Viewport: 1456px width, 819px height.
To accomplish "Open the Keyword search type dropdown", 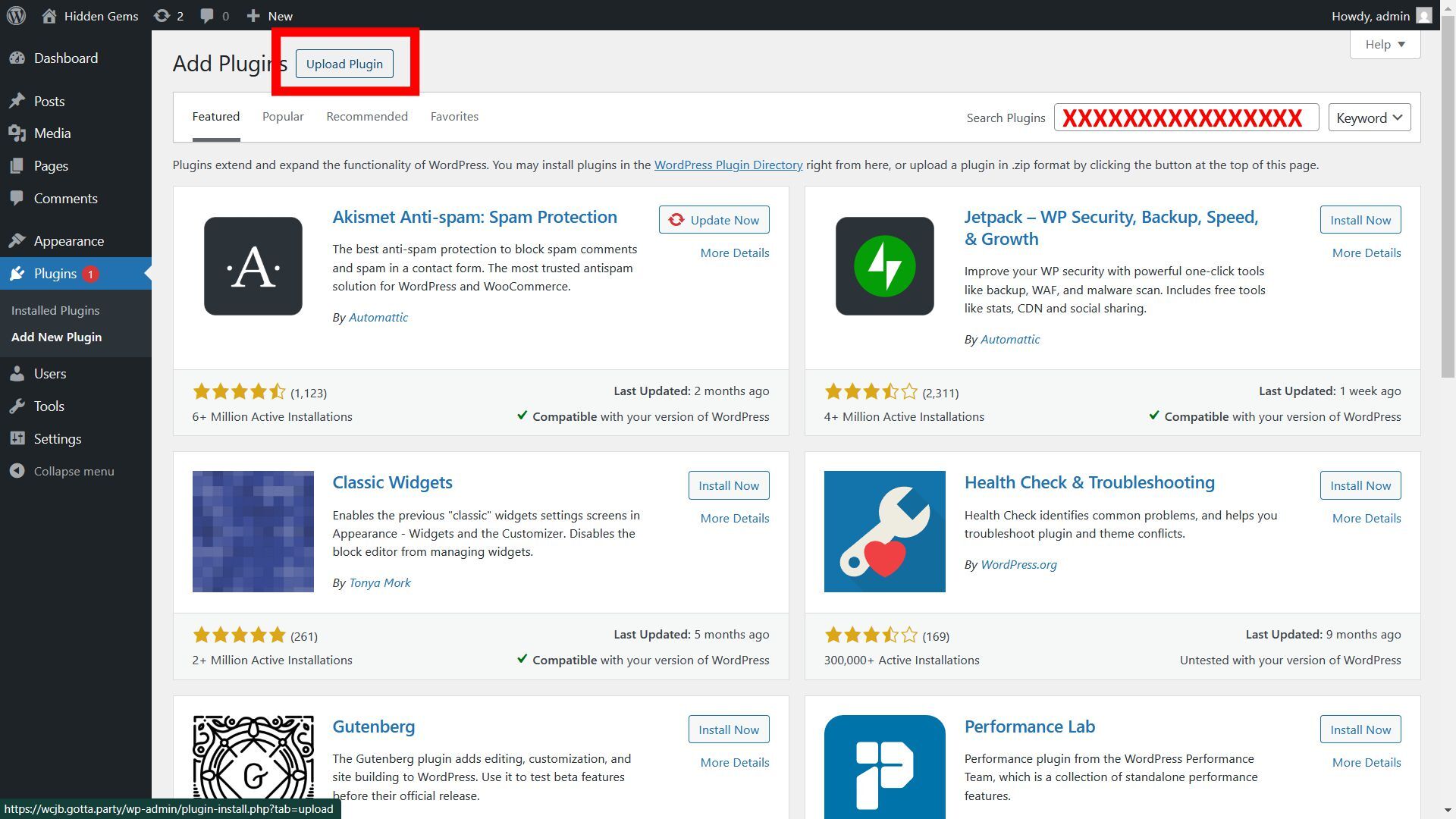I will pos(1369,118).
